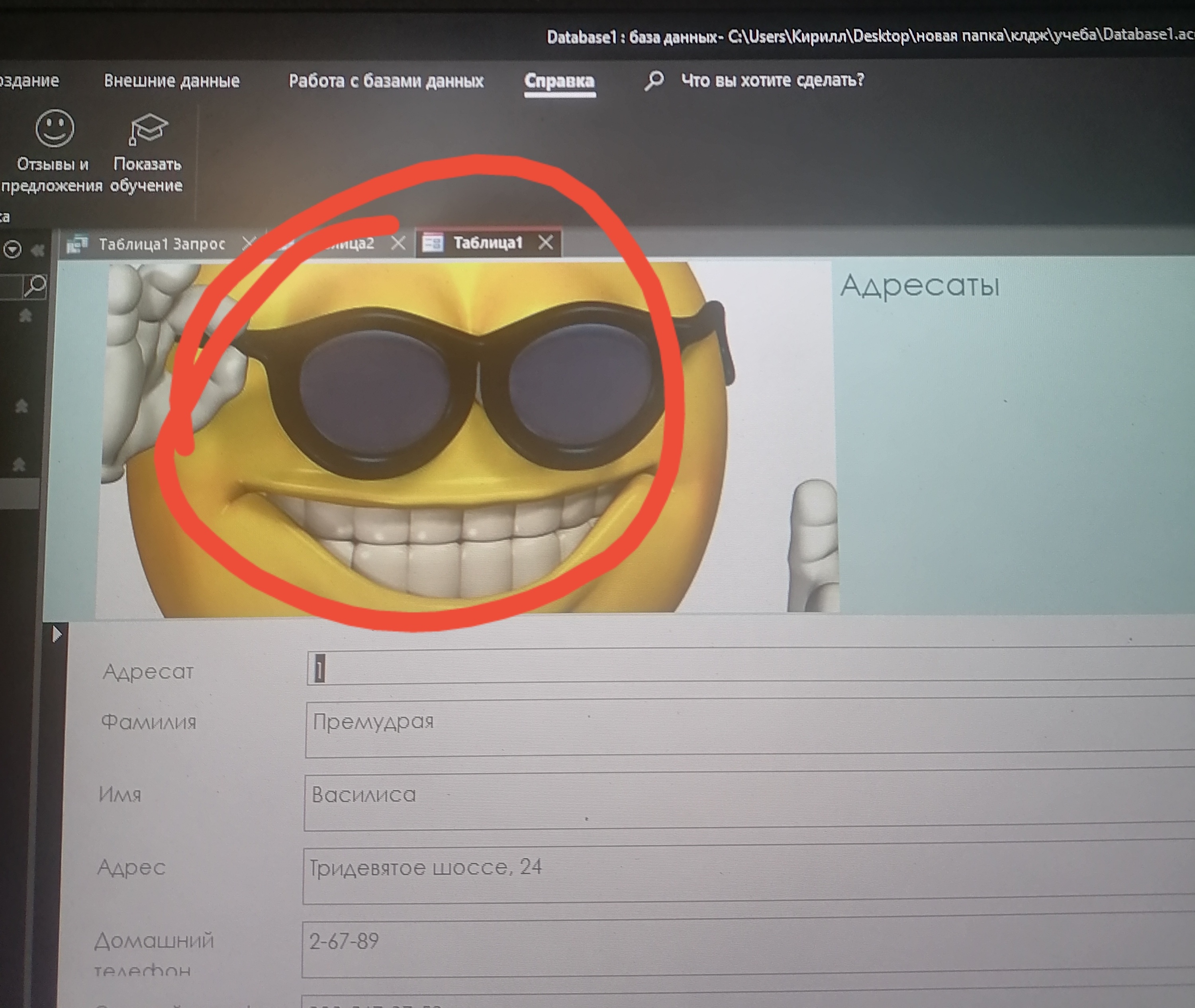Screen dimensions: 1195x1008
Task: Click the search magnifier beside Что вы хотите сделать
Action: point(654,80)
